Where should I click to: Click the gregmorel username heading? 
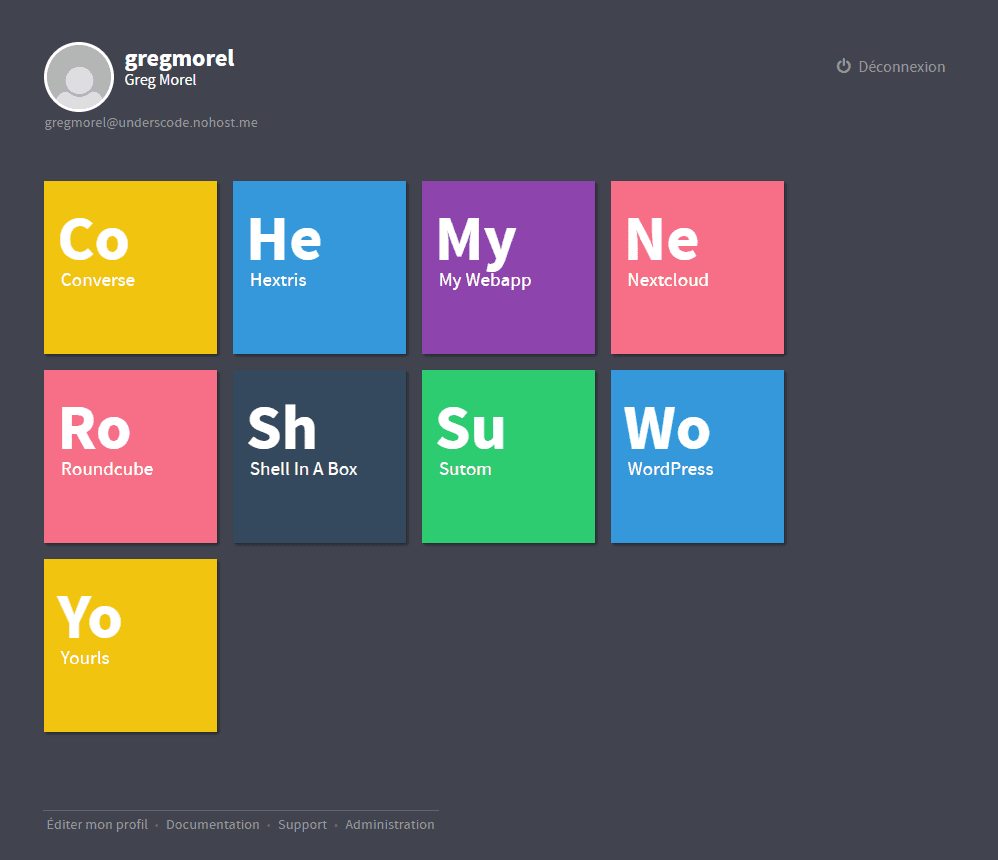(x=179, y=59)
